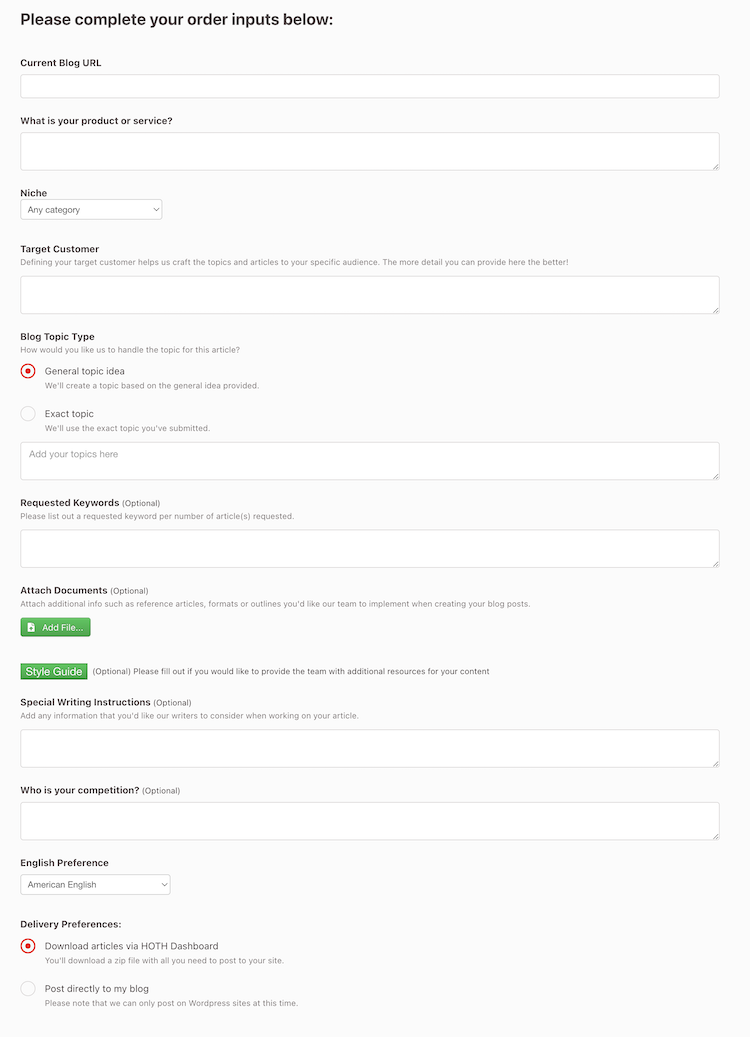
Task: Expand the American English preference dropdown
Action: 95,884
